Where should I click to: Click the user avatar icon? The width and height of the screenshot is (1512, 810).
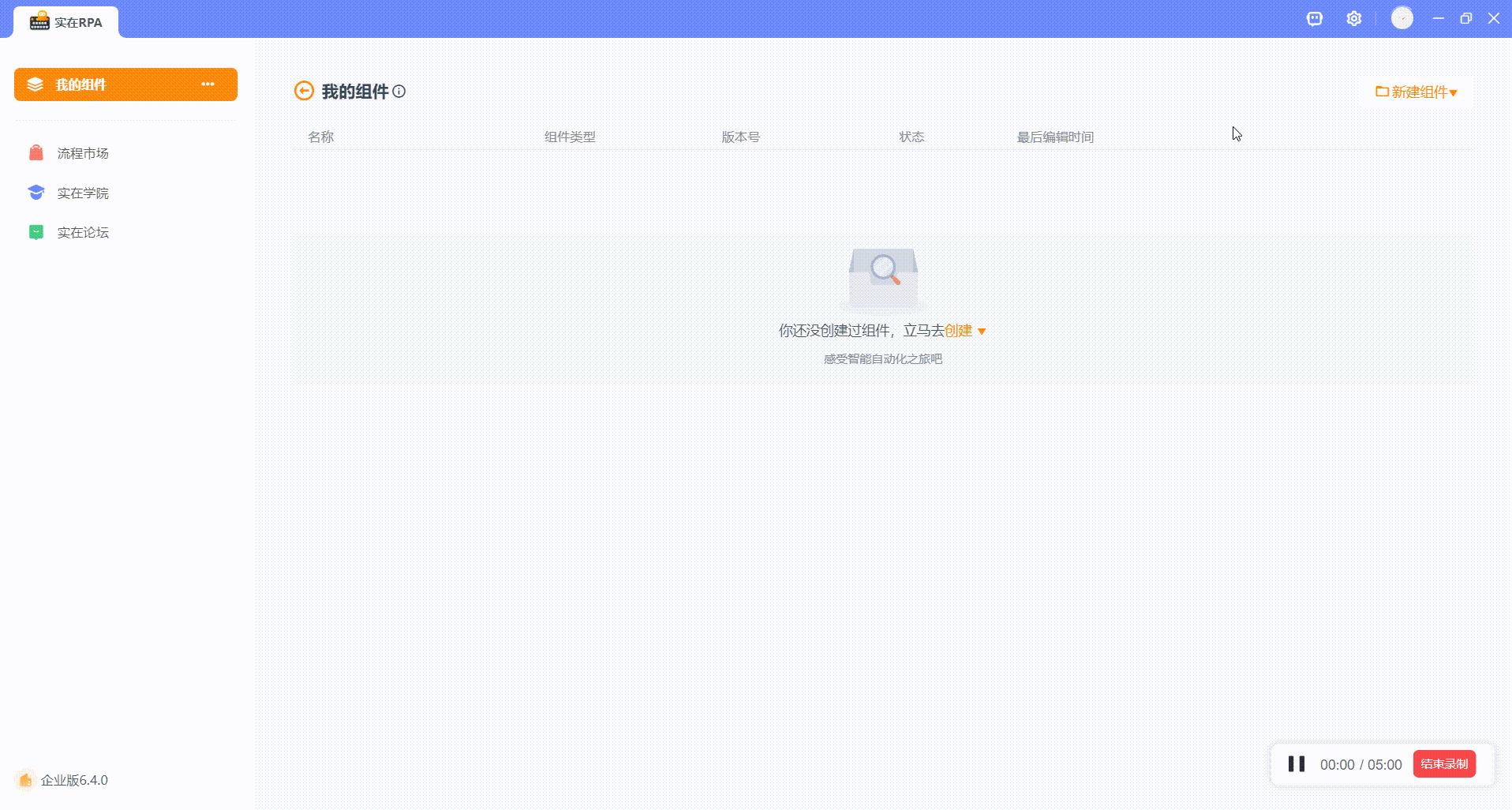coord(1402,18)
